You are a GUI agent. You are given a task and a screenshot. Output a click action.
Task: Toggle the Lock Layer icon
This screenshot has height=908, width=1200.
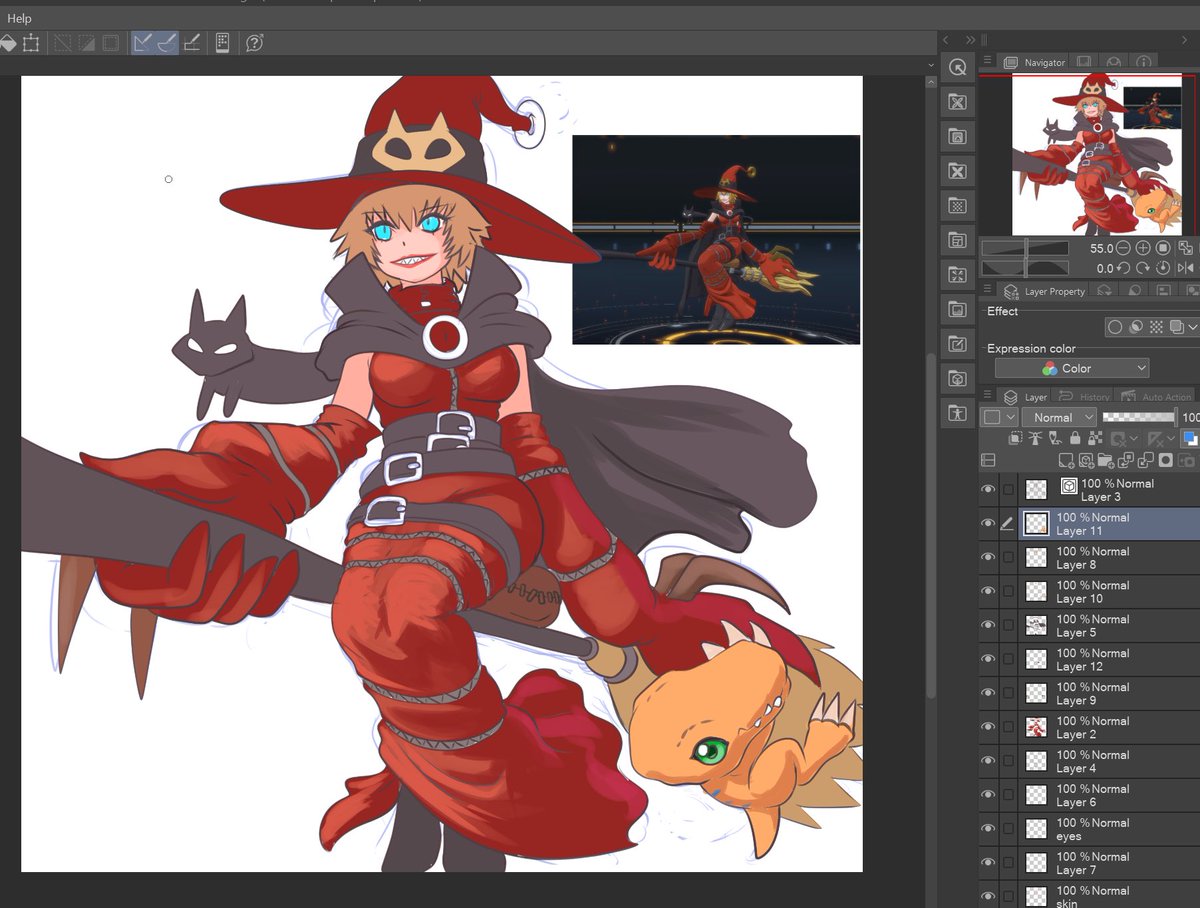[1075, 439]
